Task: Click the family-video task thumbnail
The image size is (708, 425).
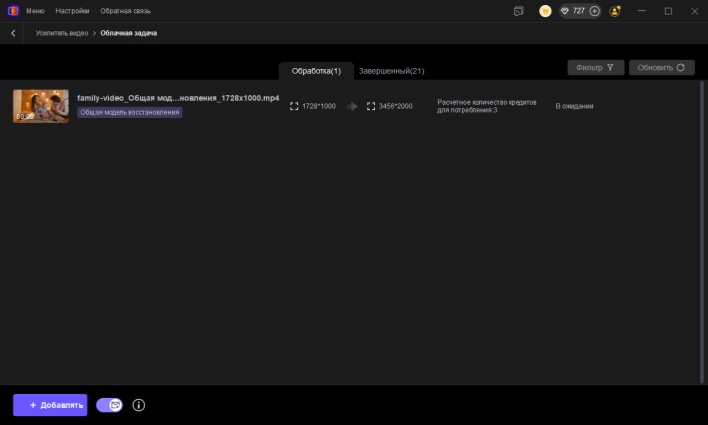Action: click(x=41, y=106)
